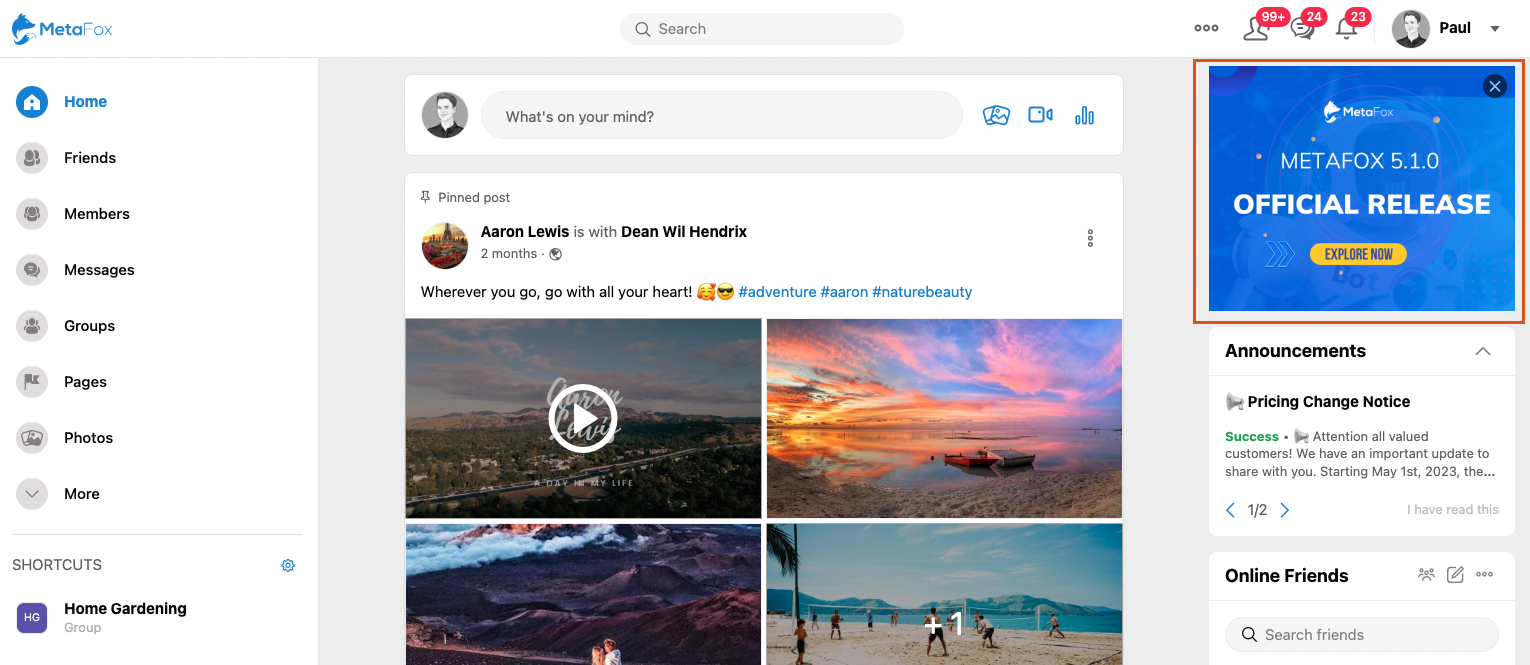Screen dimensions: 1530x665
Task: Open Paul's account dropdown arrow
Action: click(x=1495, y=29)
